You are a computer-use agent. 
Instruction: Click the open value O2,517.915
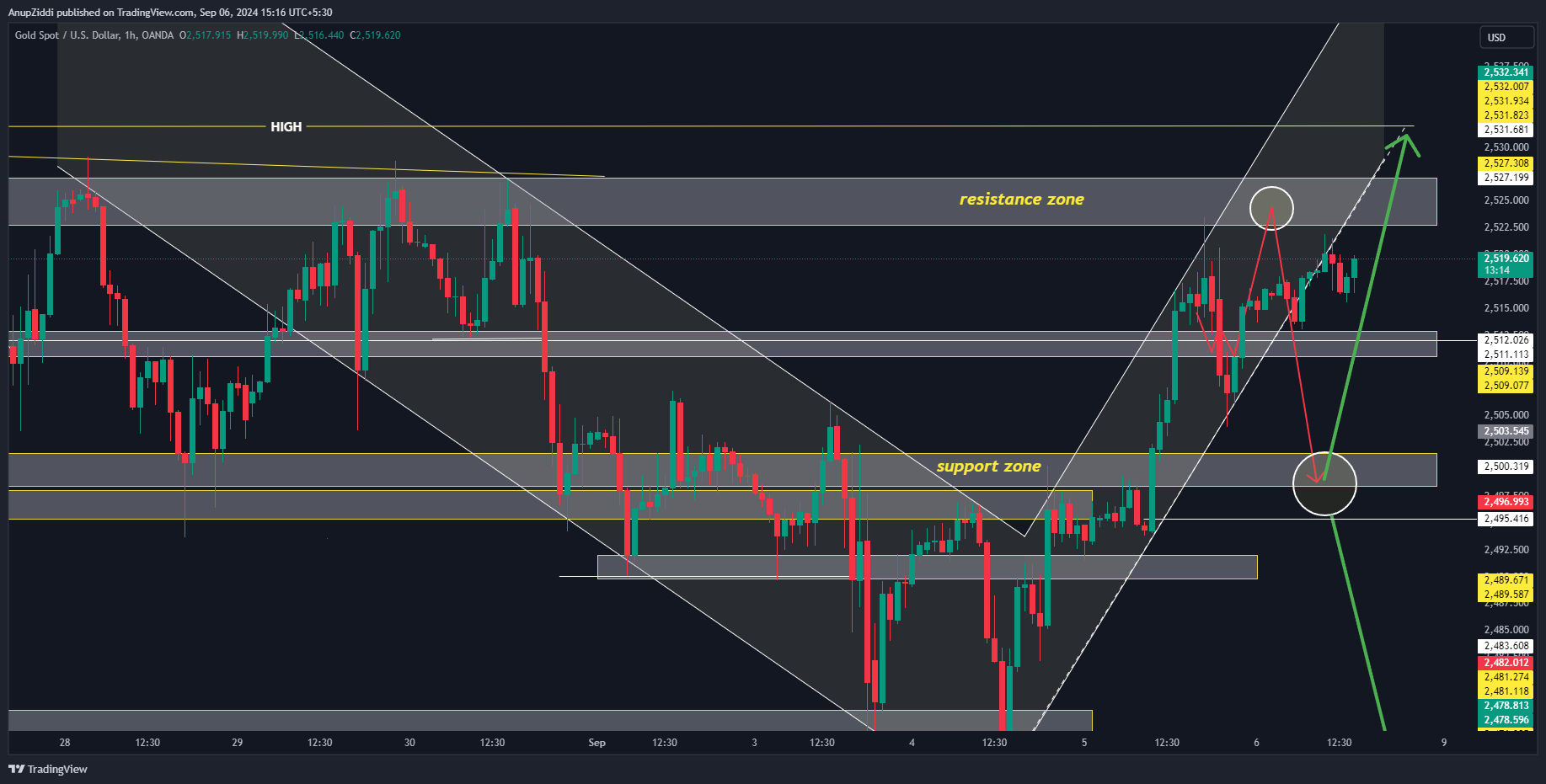[205, 35]
